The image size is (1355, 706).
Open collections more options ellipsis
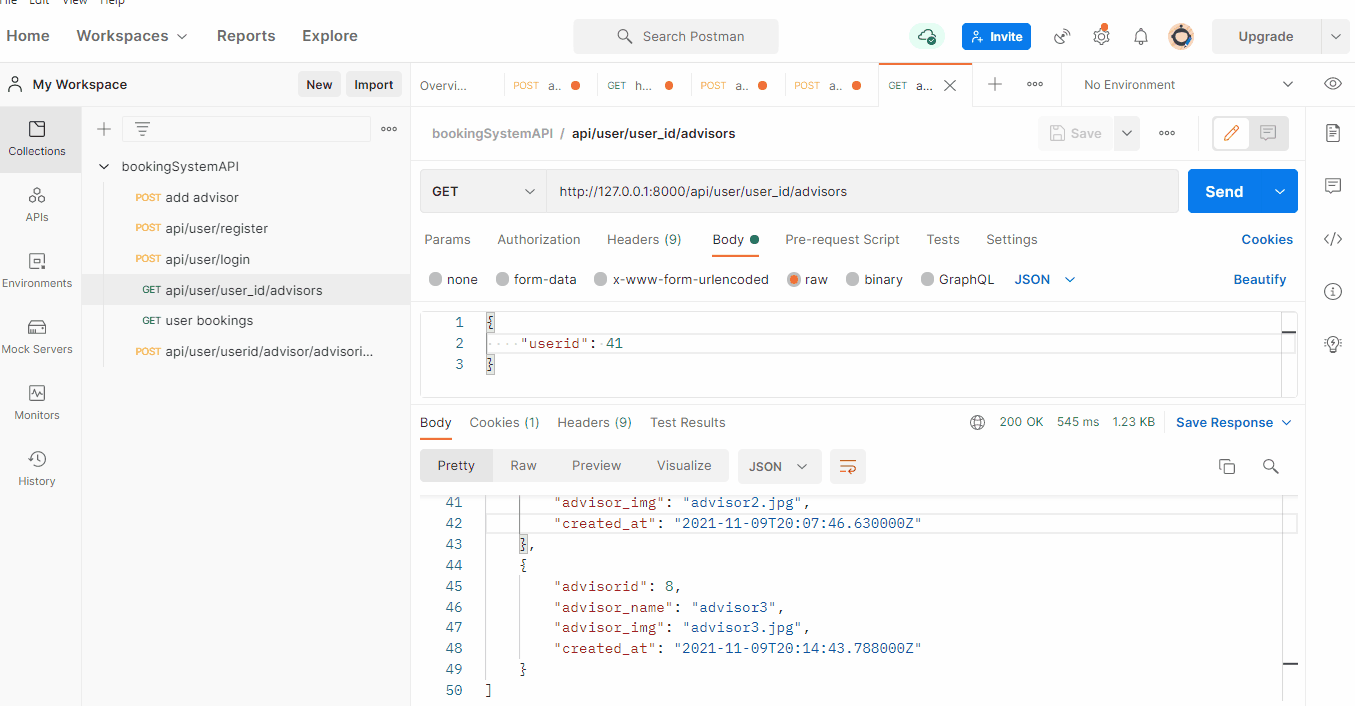point(389,129)
